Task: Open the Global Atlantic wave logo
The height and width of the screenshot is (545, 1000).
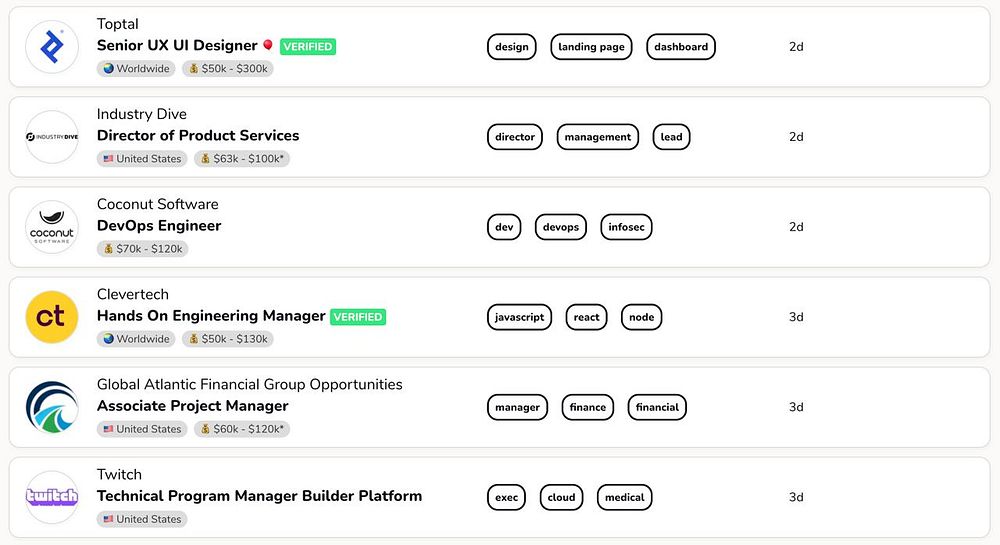Action: coord(52,407)
